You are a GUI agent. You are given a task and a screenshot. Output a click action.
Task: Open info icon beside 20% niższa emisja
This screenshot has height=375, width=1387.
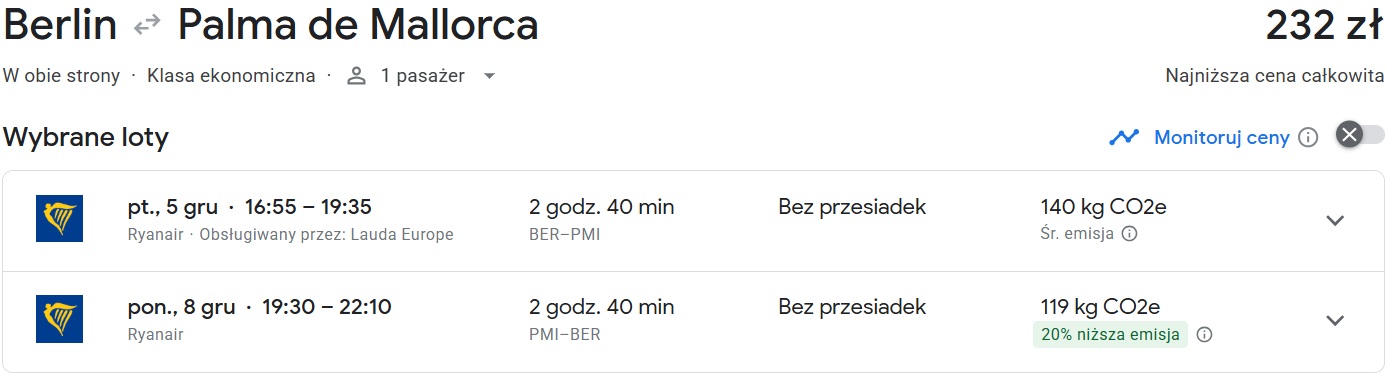[x=1204, y=335]
